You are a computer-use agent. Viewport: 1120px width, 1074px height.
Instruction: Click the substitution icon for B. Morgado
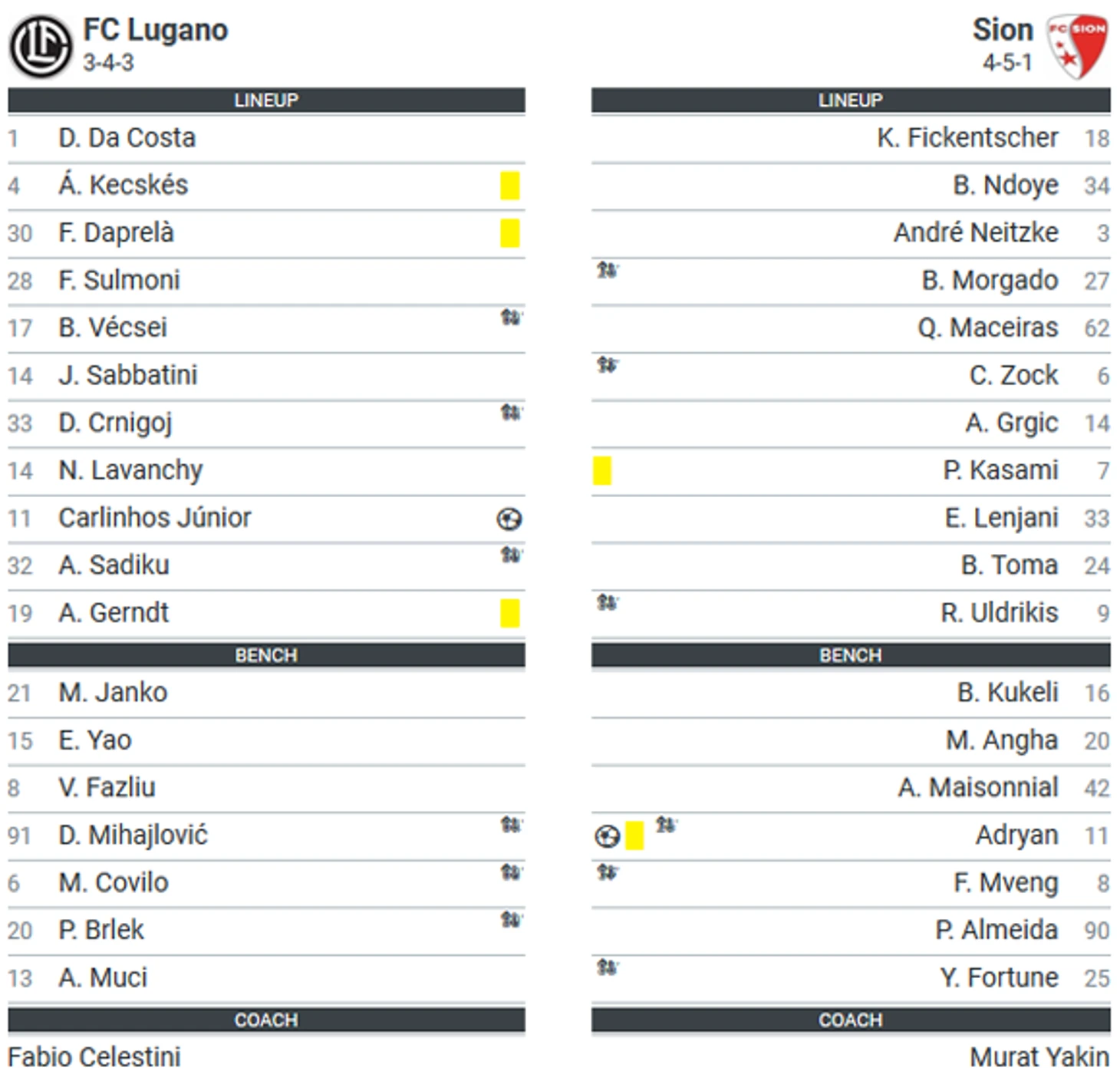(608, 270)
